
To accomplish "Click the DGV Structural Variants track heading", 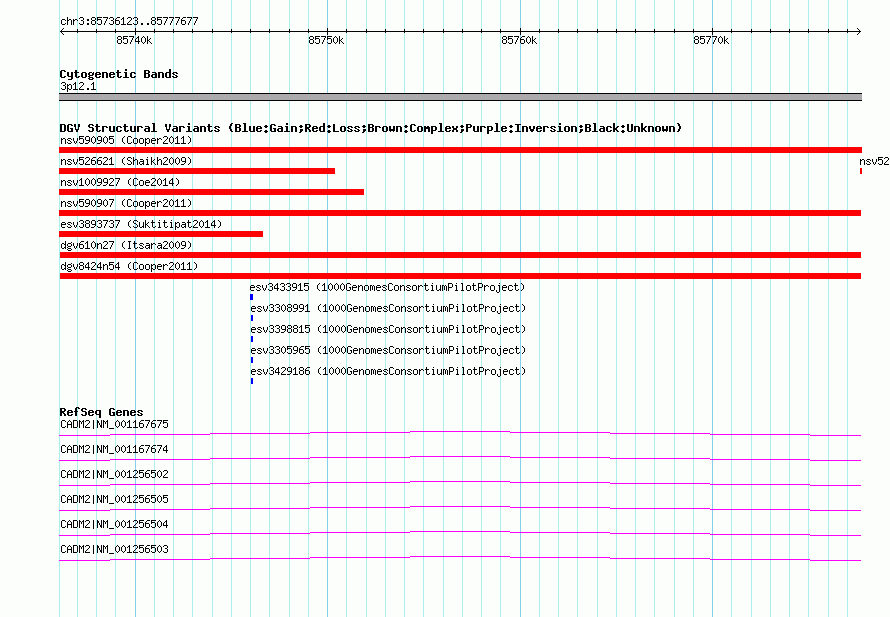I will pyautogui.click(x=371, y=128).
